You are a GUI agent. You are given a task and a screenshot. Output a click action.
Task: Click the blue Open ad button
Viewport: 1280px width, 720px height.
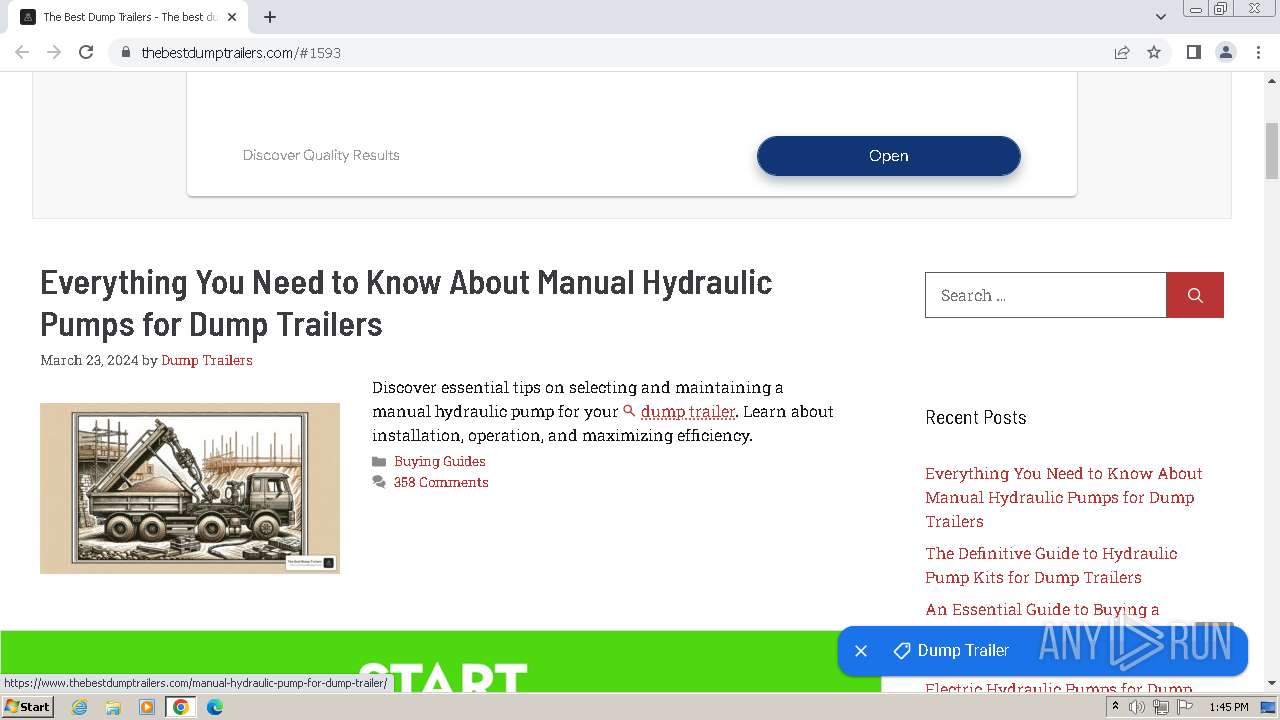(x=888, y=156)
